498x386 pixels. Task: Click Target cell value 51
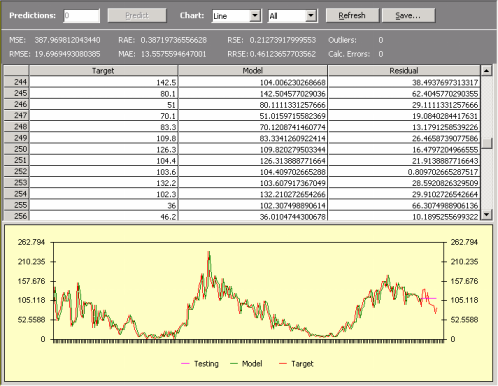pyautogui.click(x=103, y=105)
